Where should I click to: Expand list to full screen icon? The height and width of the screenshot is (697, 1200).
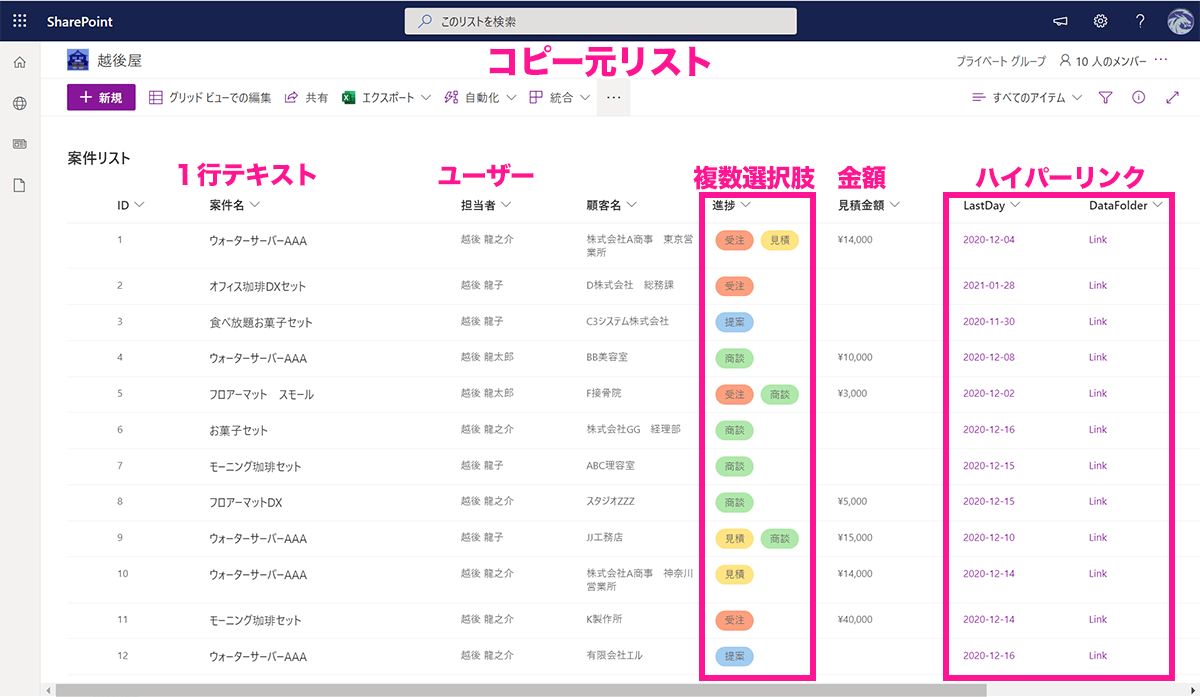tap(1172, 98)
